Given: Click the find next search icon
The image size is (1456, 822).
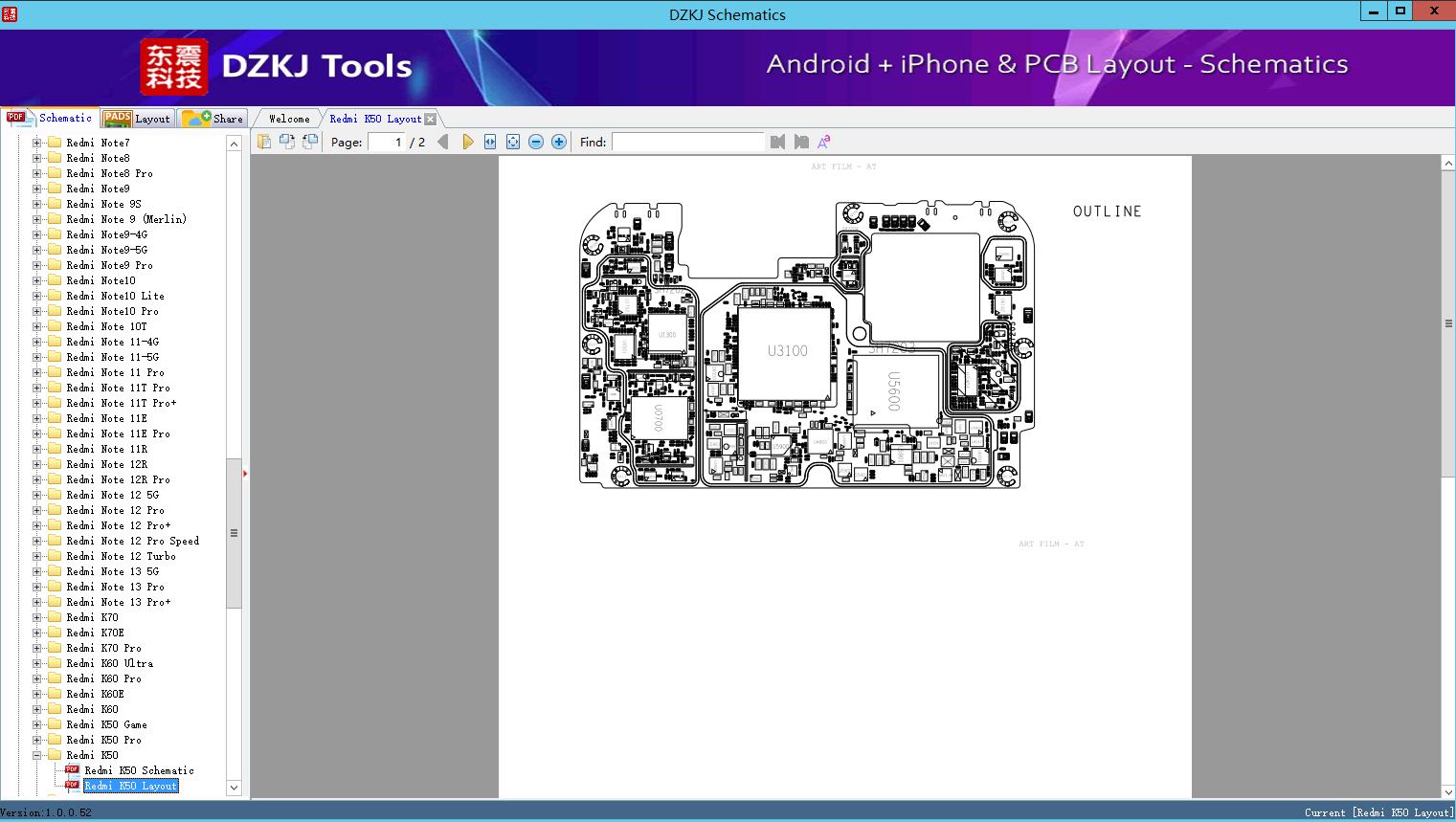Looking at the screenshot, I should pos(801,141).
